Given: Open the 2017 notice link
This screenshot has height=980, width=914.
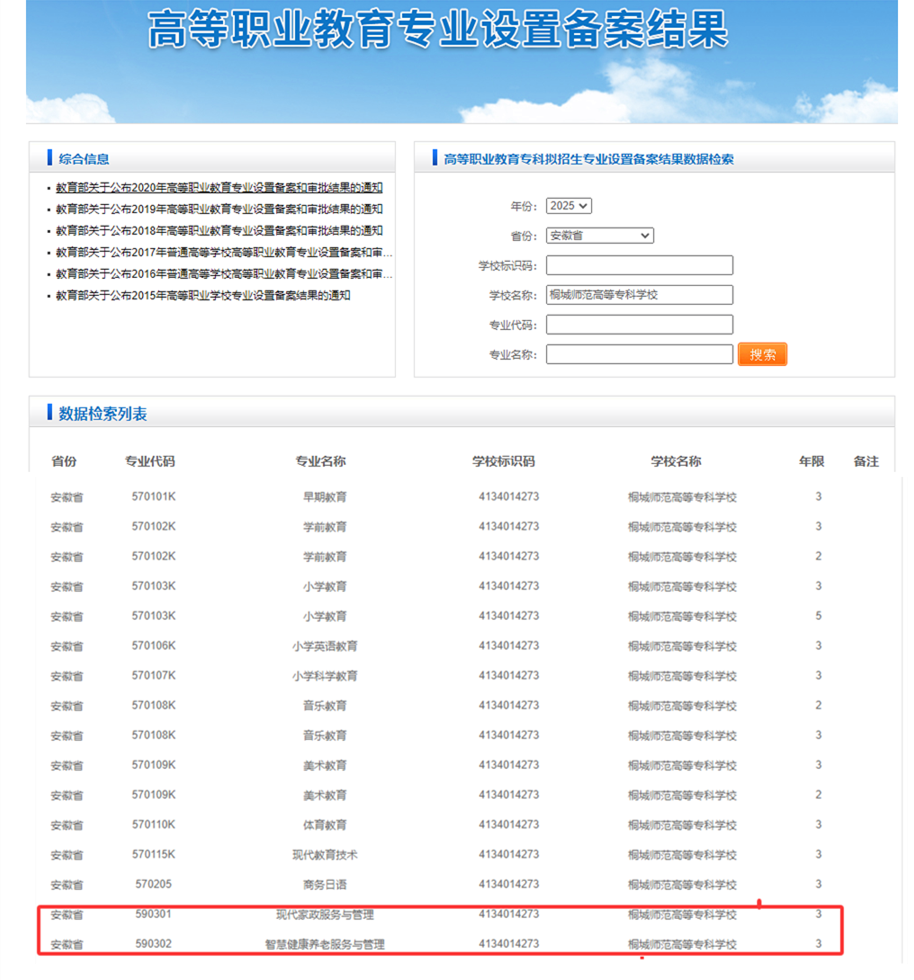Looking at the screenshot, I should 224,252.
